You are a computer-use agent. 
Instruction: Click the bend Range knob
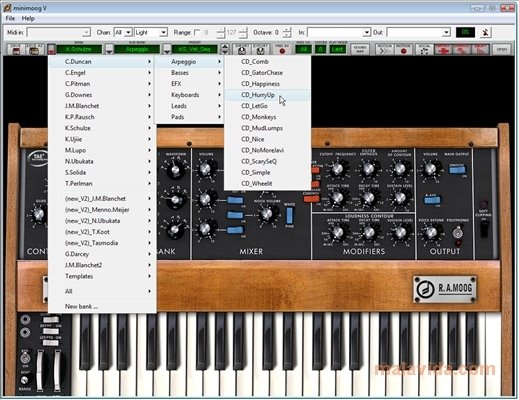(24, 380)
